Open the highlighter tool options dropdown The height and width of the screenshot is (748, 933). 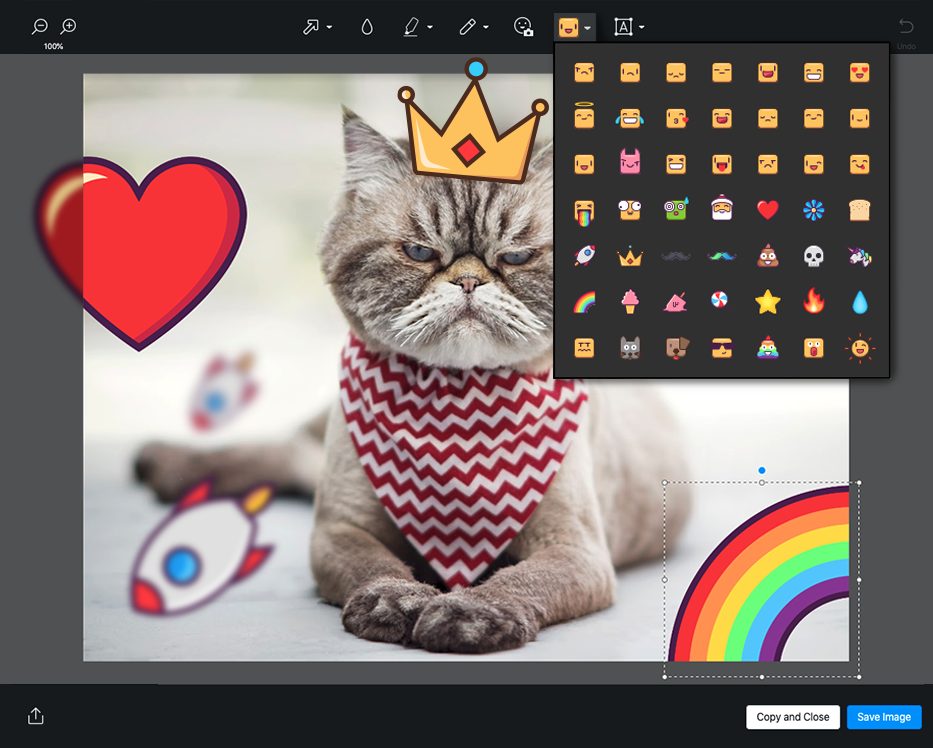[x=429, y=28]
